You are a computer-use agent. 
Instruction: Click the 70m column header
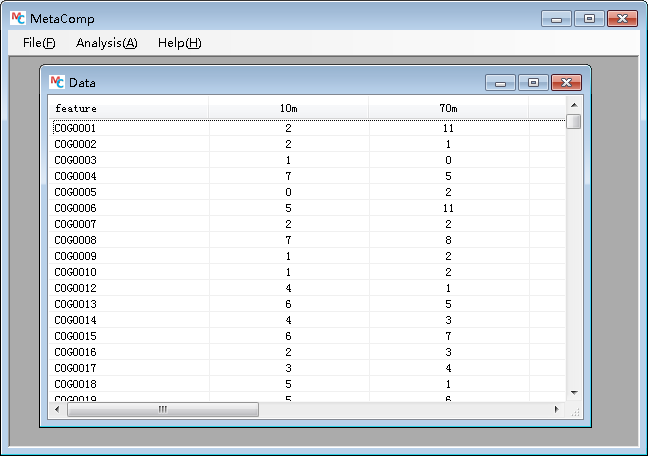(448, 108)
